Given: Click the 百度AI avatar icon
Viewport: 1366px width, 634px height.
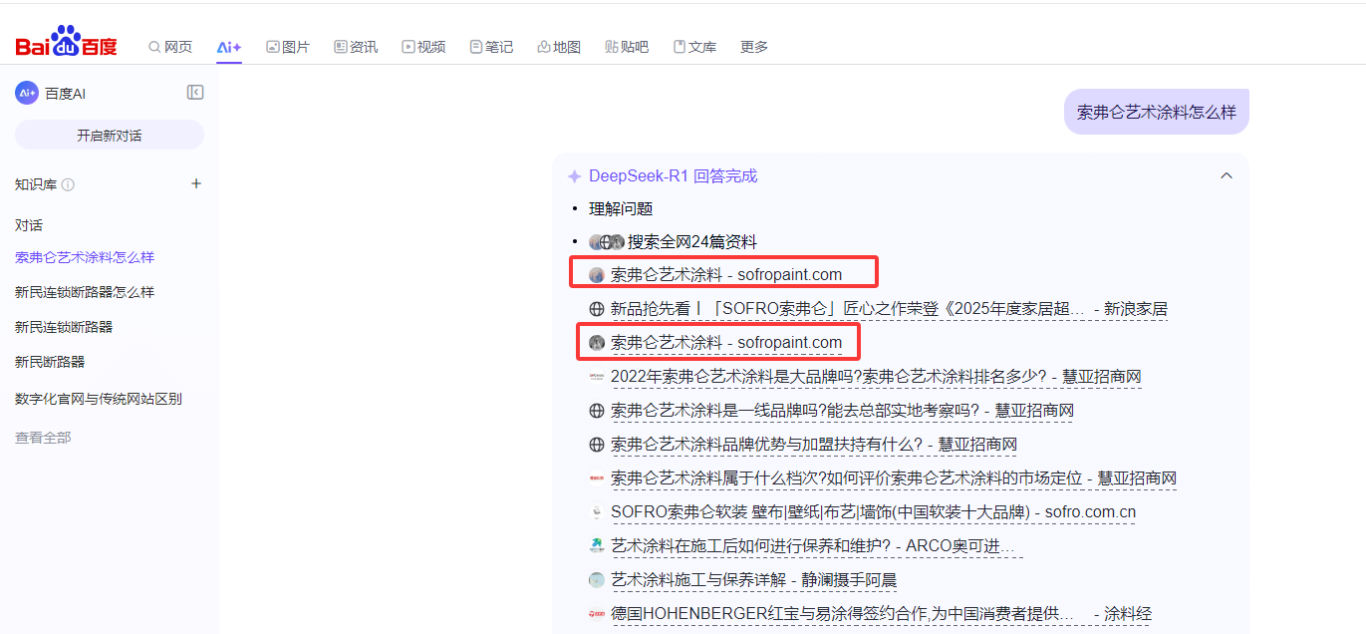Looking at the screenshot, I should (x=27, y=93).
